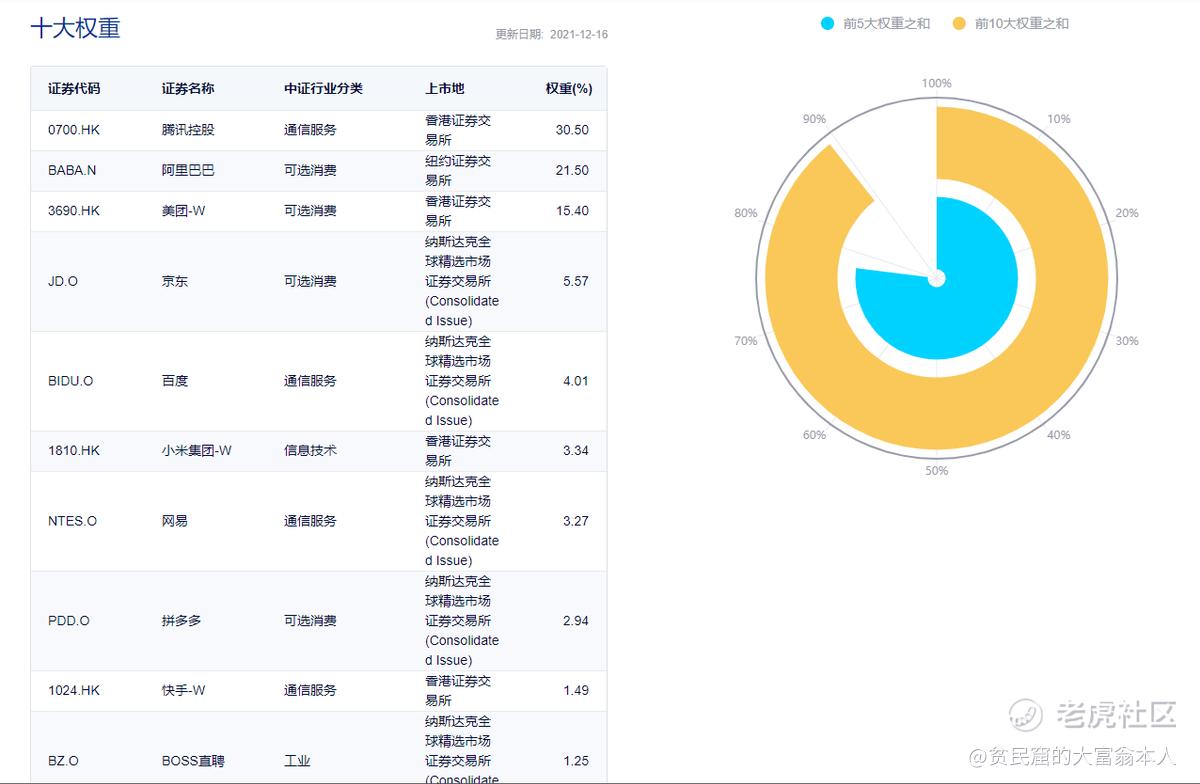1200x784 pixels.
Task: Click the 更新日期 2021-12-16 text
Action: click(552, 34)
